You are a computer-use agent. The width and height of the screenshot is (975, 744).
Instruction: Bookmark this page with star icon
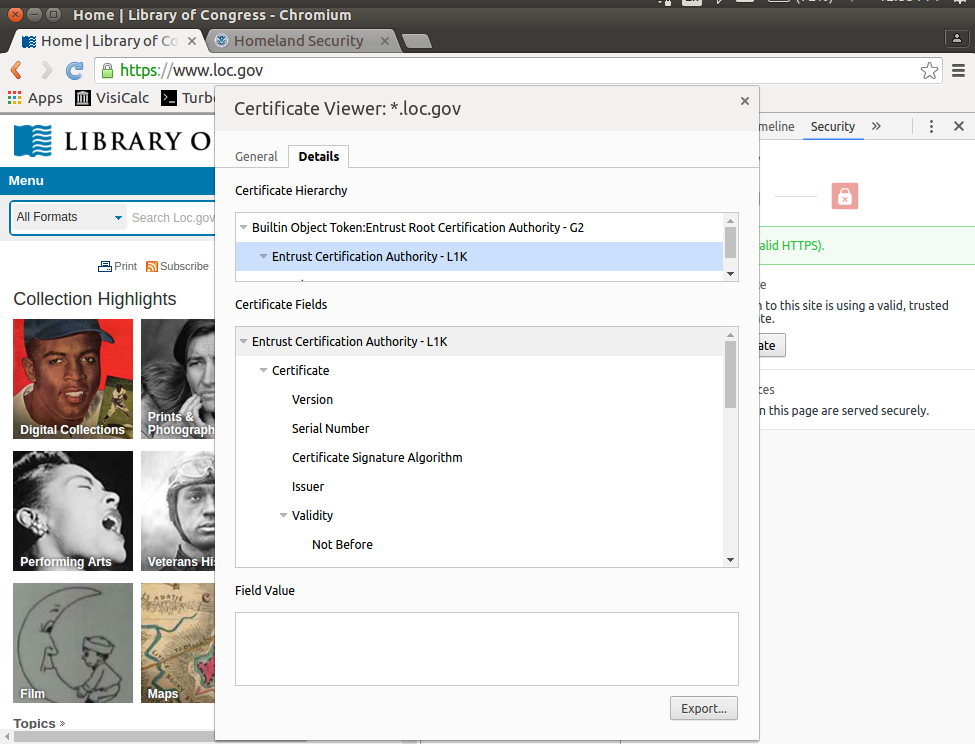coord(929,70)
